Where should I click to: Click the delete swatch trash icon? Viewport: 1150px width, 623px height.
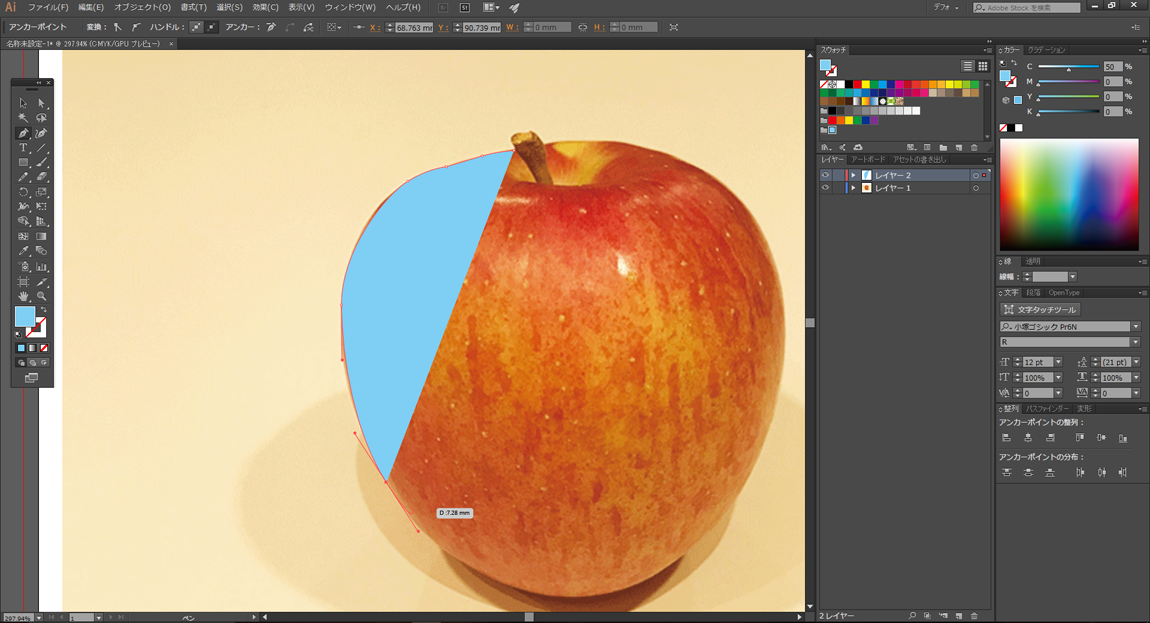974,147
